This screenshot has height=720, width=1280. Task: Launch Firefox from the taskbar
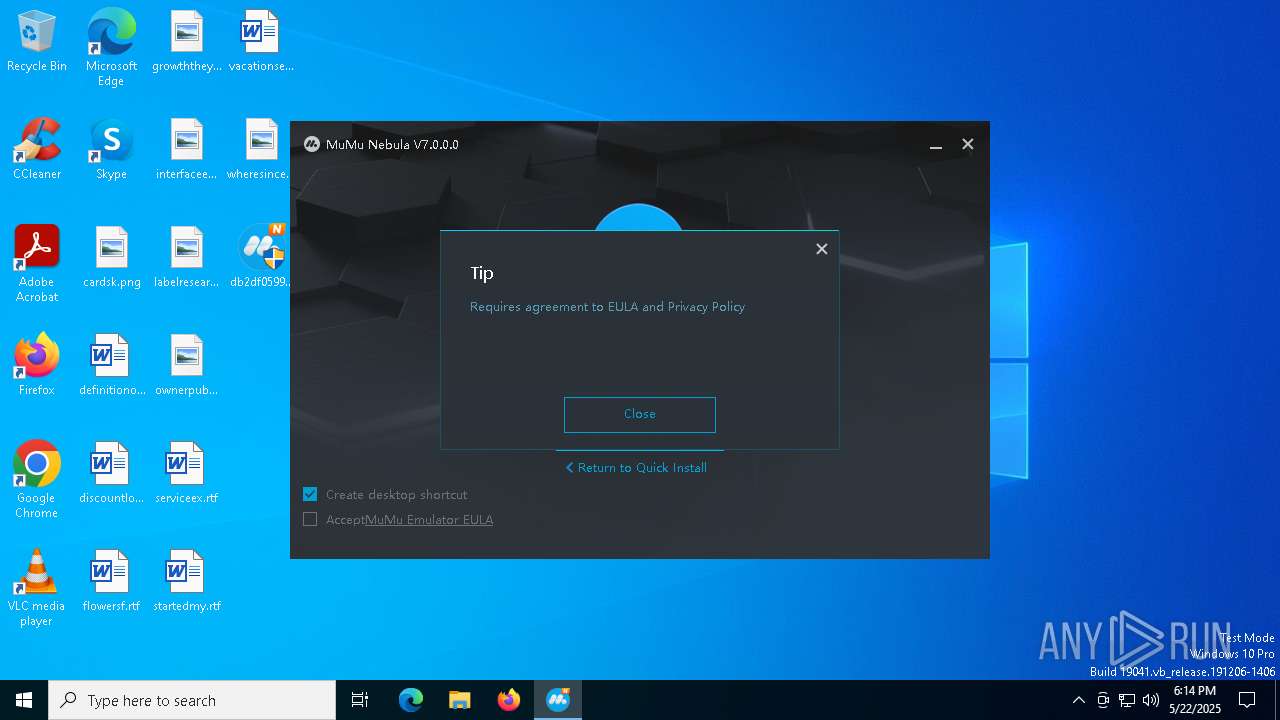509,700
